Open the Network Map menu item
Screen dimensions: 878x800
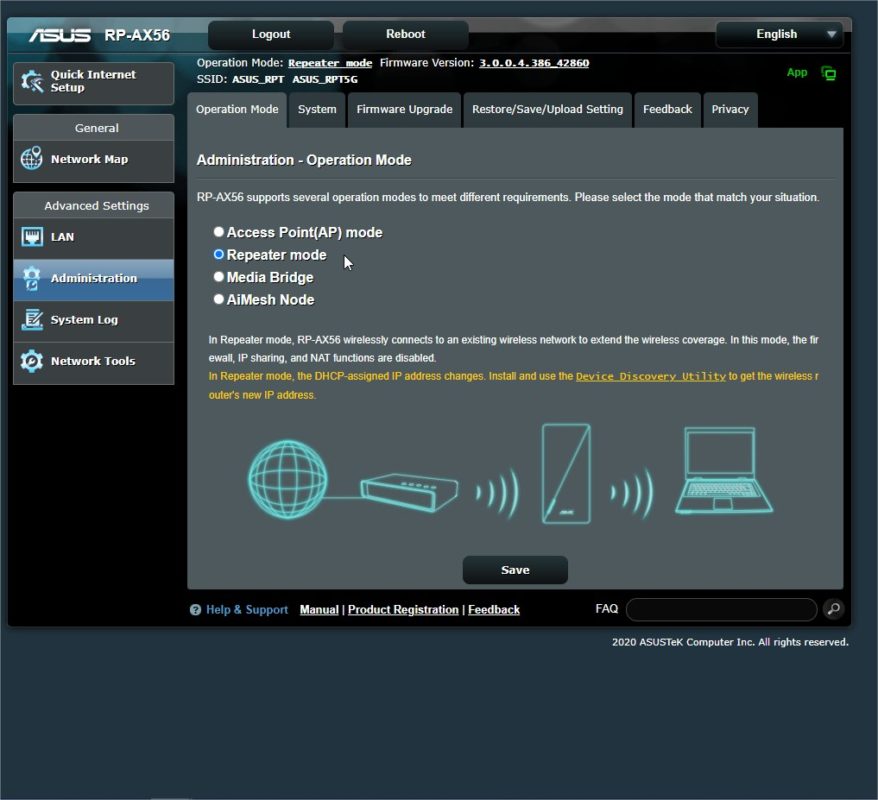pos(94,160)
